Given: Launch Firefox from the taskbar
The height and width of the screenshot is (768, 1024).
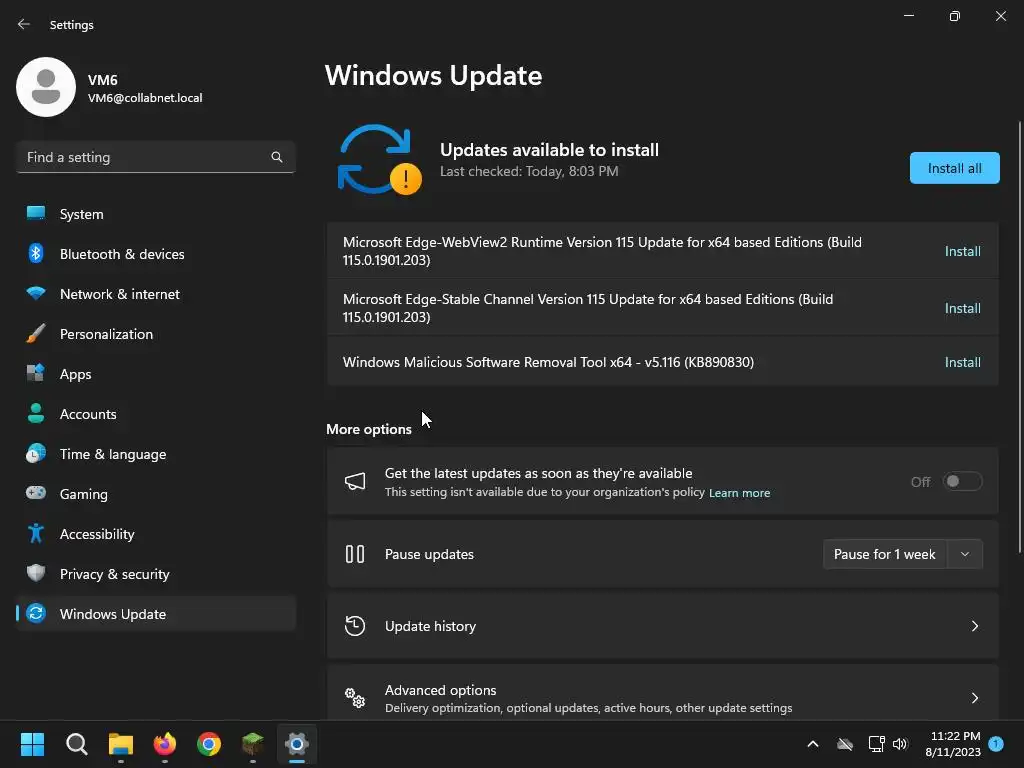Looking at the screenshot, I should pyautogui.click(x=165, y=744).
